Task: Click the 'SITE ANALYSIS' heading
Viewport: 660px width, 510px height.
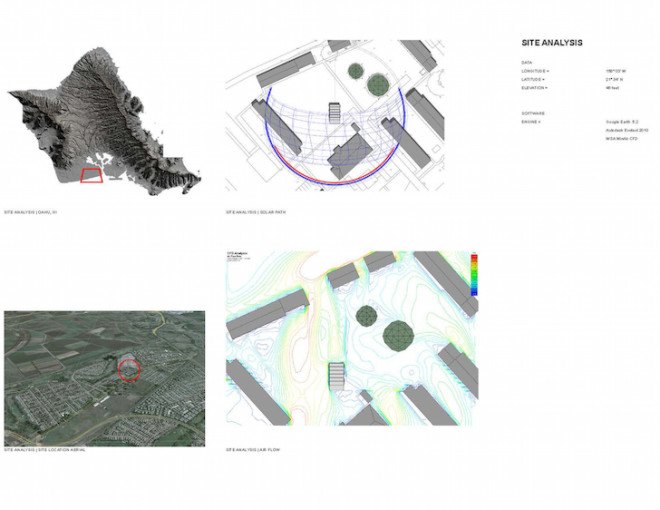Action: pos(552,43)
